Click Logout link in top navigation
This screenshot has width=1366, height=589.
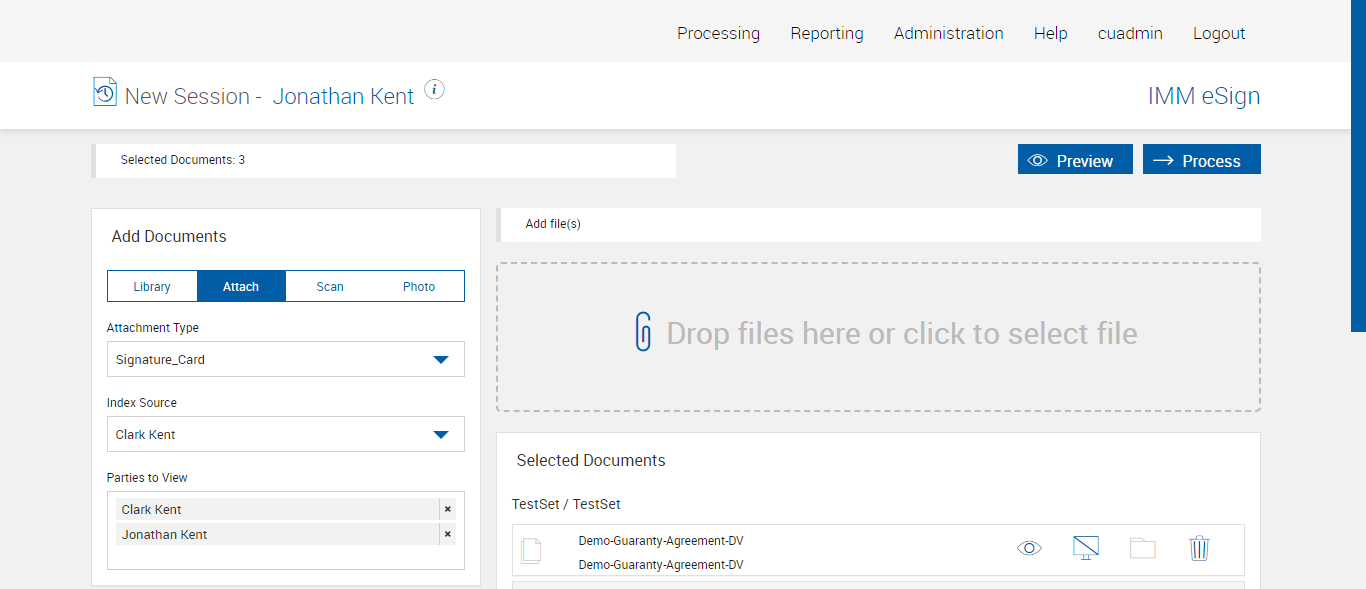[1218, 33]
